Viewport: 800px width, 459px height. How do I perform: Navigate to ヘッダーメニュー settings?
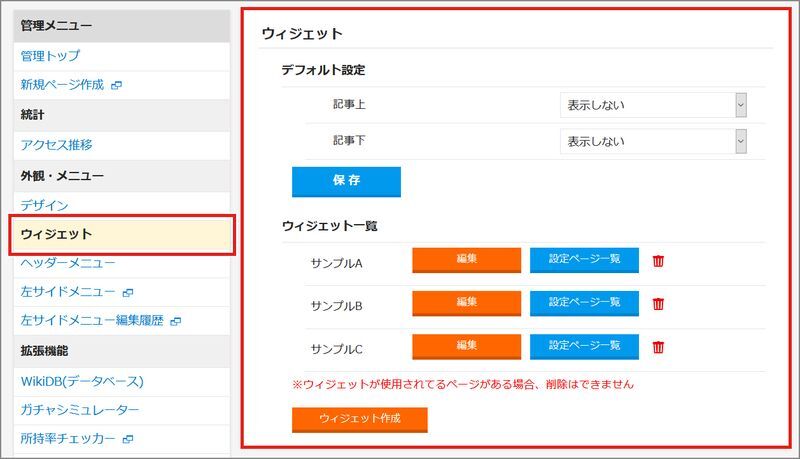click(68, 263)
